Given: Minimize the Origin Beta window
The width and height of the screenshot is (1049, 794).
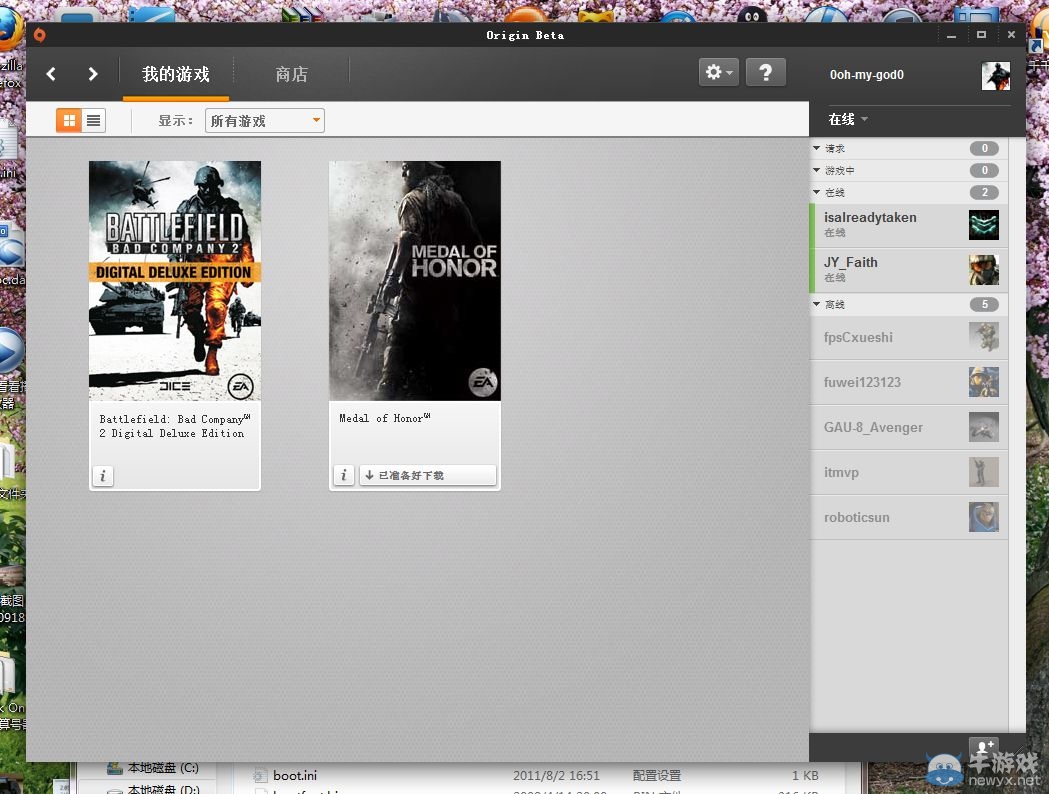Looking at the screenshot, I should coord(951,35).
